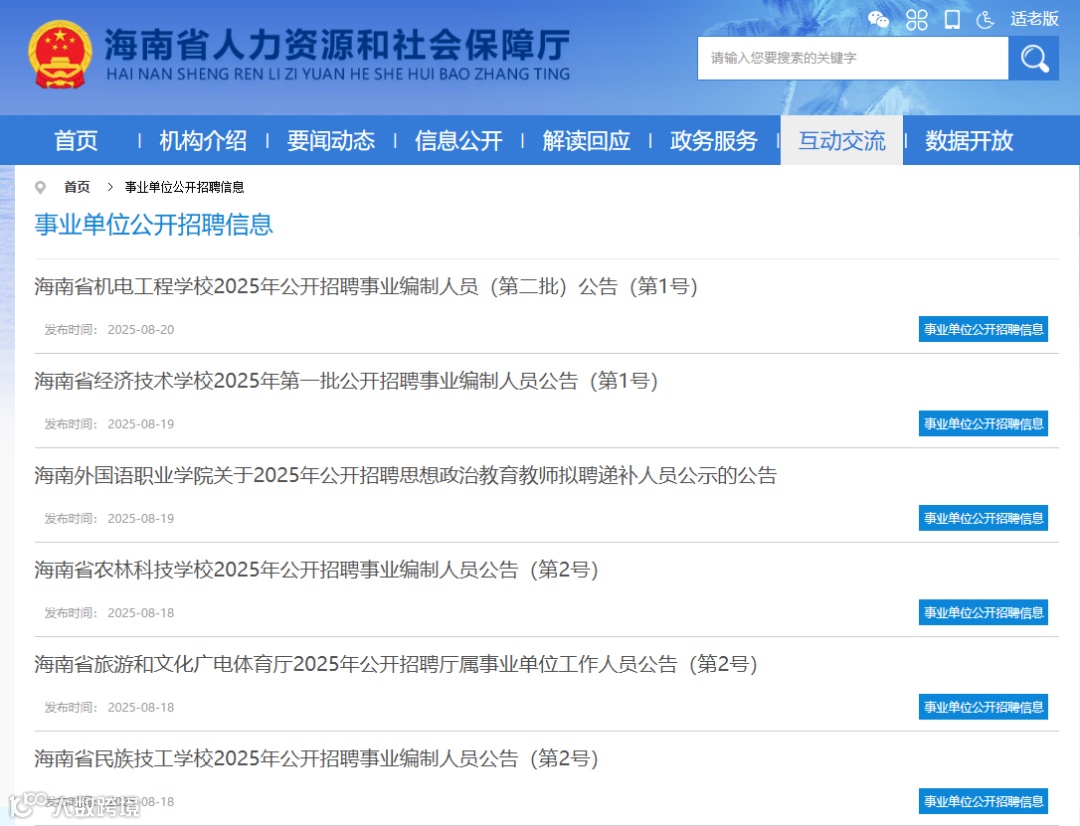Image resolution: width=1080 pixels, height=826 pixels.
Task: Click category tag for 民族技工学校 entry
Action: click(983, 801)
